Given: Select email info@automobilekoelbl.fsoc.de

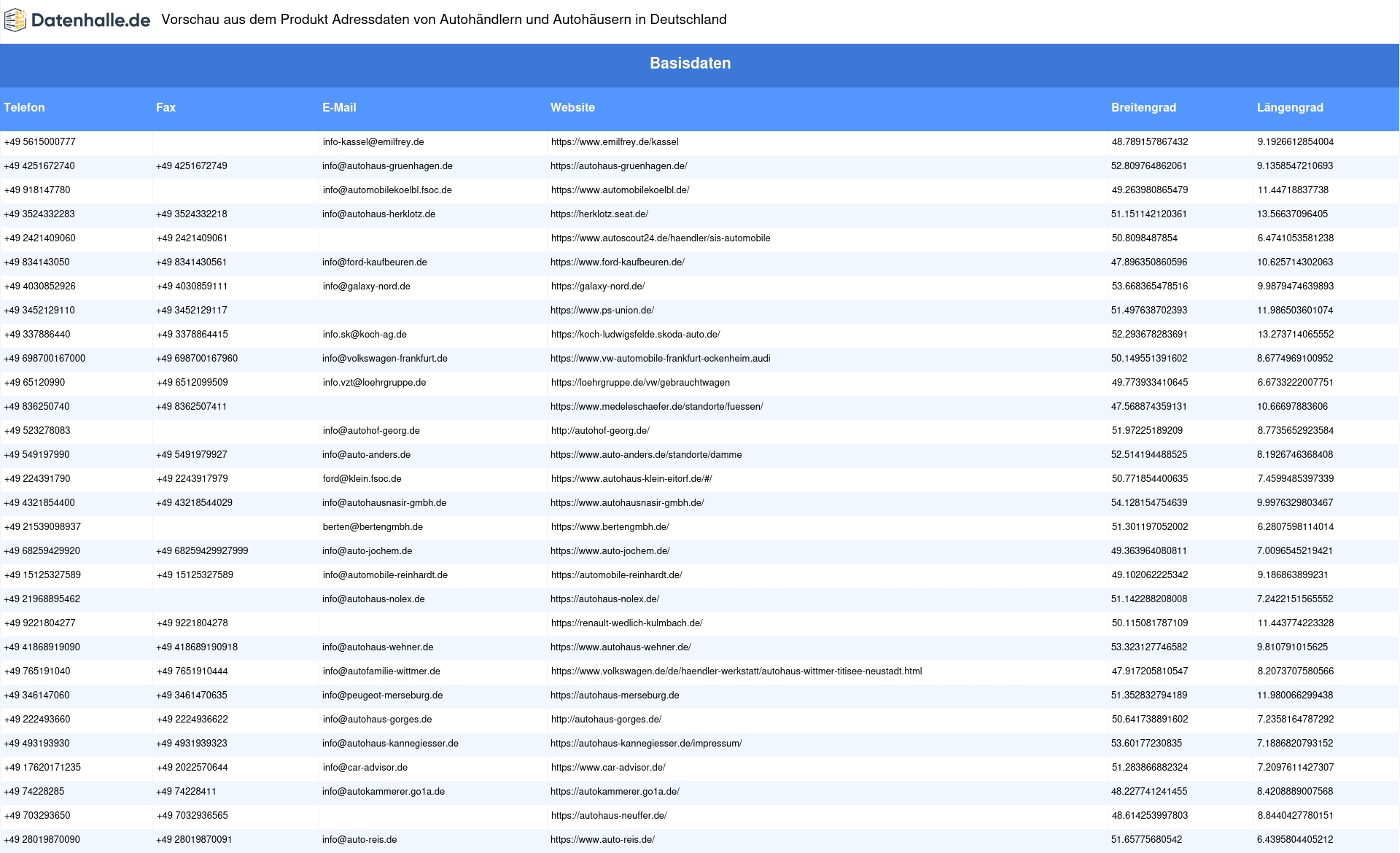Looking at the screenshot, I should coord(387,190).
